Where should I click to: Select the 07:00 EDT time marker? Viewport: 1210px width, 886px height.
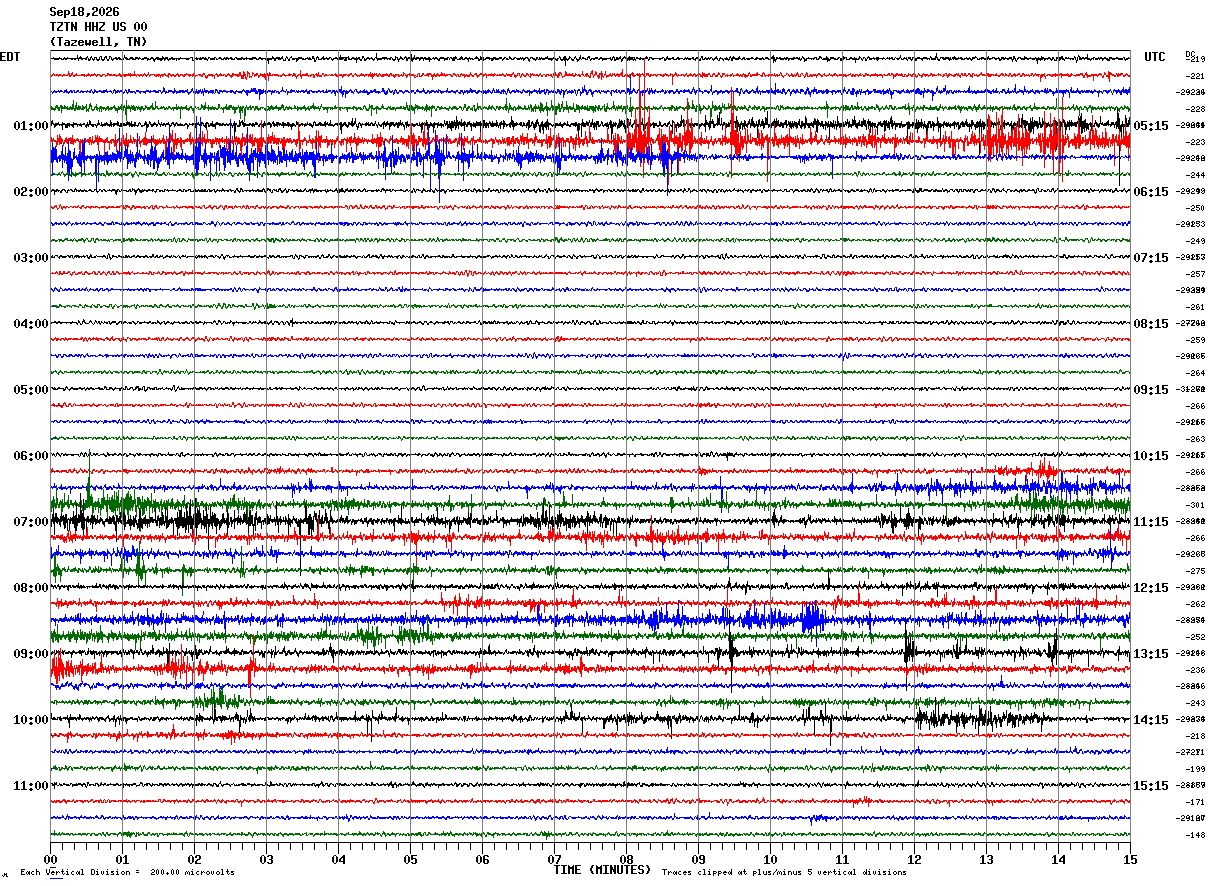point(31,522)
